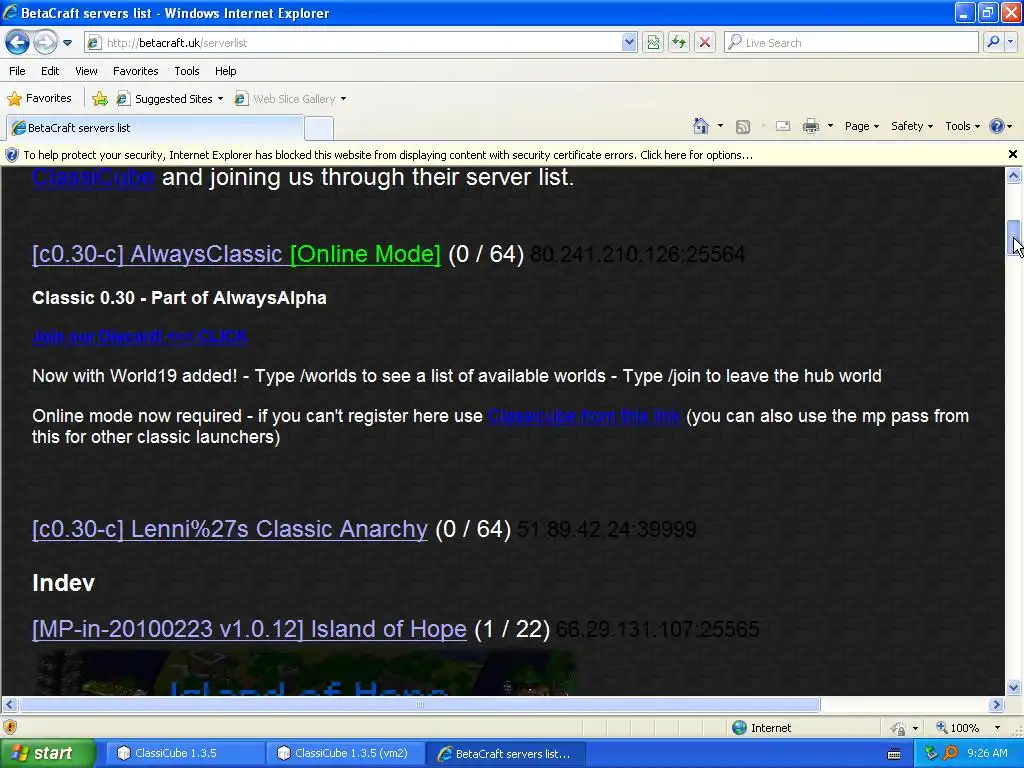Screen dimensions: 1024x768
Task: Select the BetaCraft servers list tab
Action: coord(155,128)
